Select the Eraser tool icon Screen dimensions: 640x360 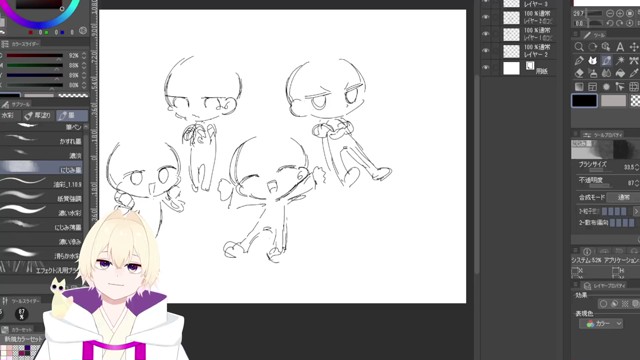[579, 73]
